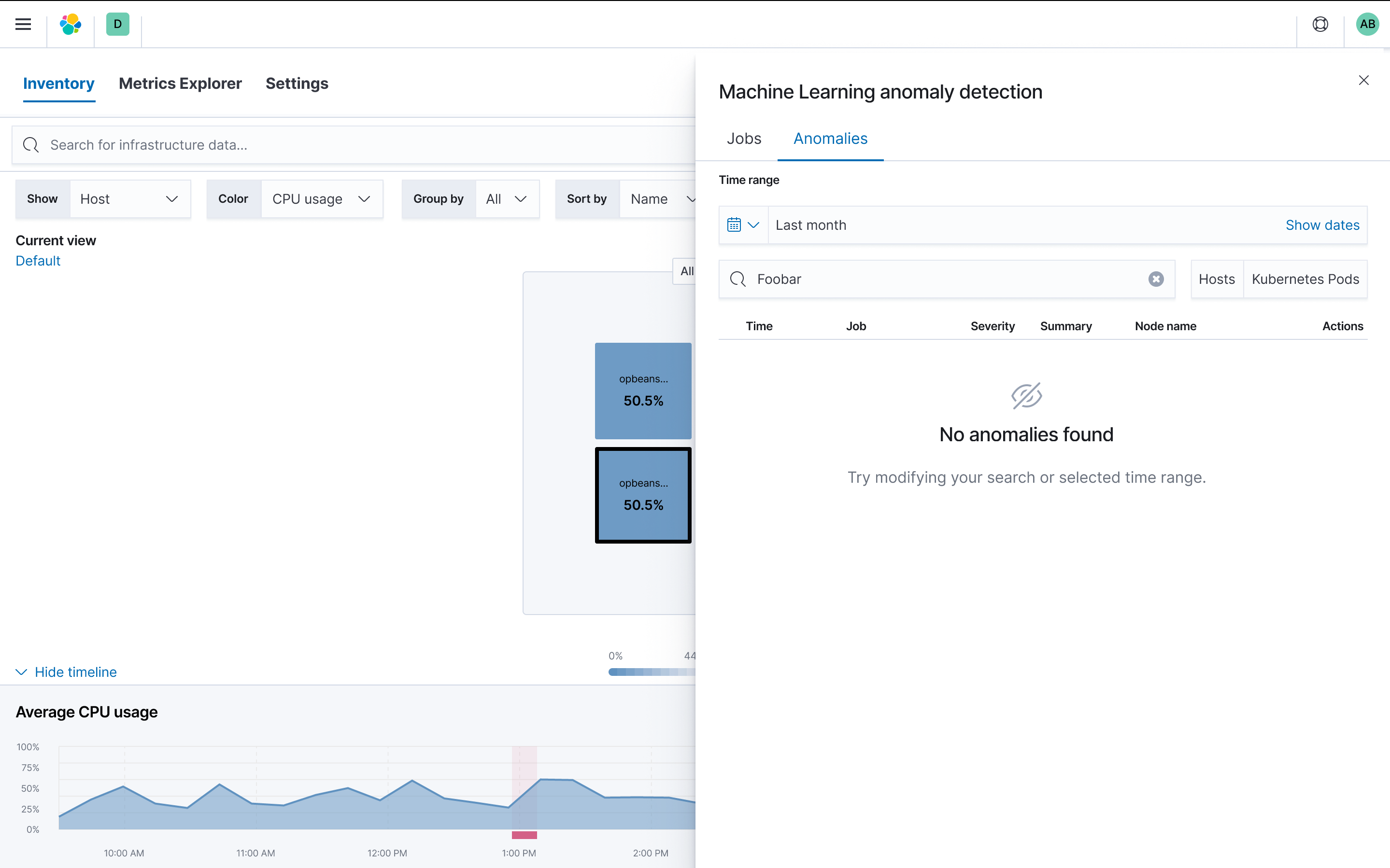The height and width of the screenshot is (868, 1390).
Task: Clear the Foobar search using the x icon
Action: point(1155,279)
